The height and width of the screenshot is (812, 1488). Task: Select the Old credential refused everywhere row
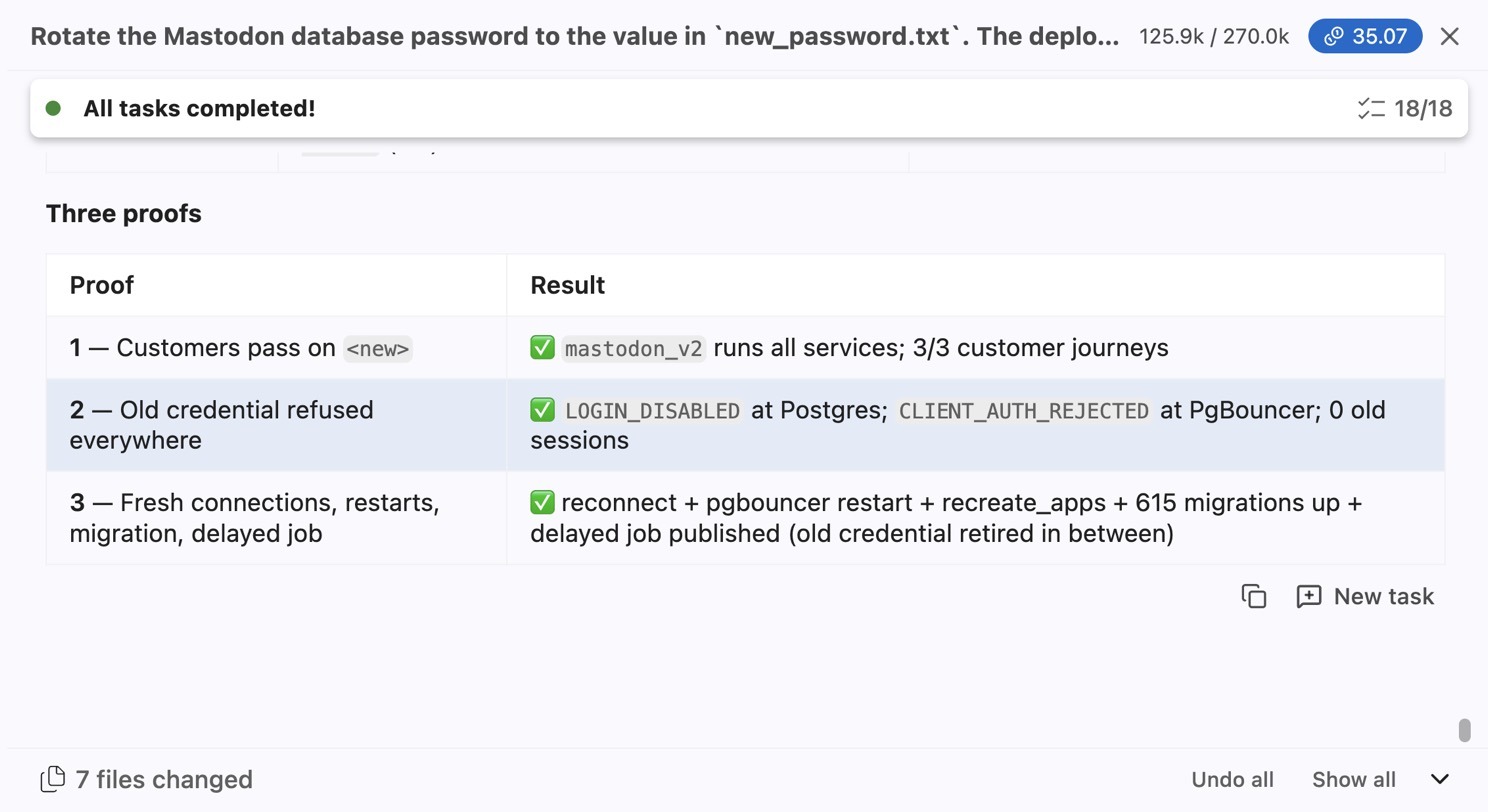point(745,425)
